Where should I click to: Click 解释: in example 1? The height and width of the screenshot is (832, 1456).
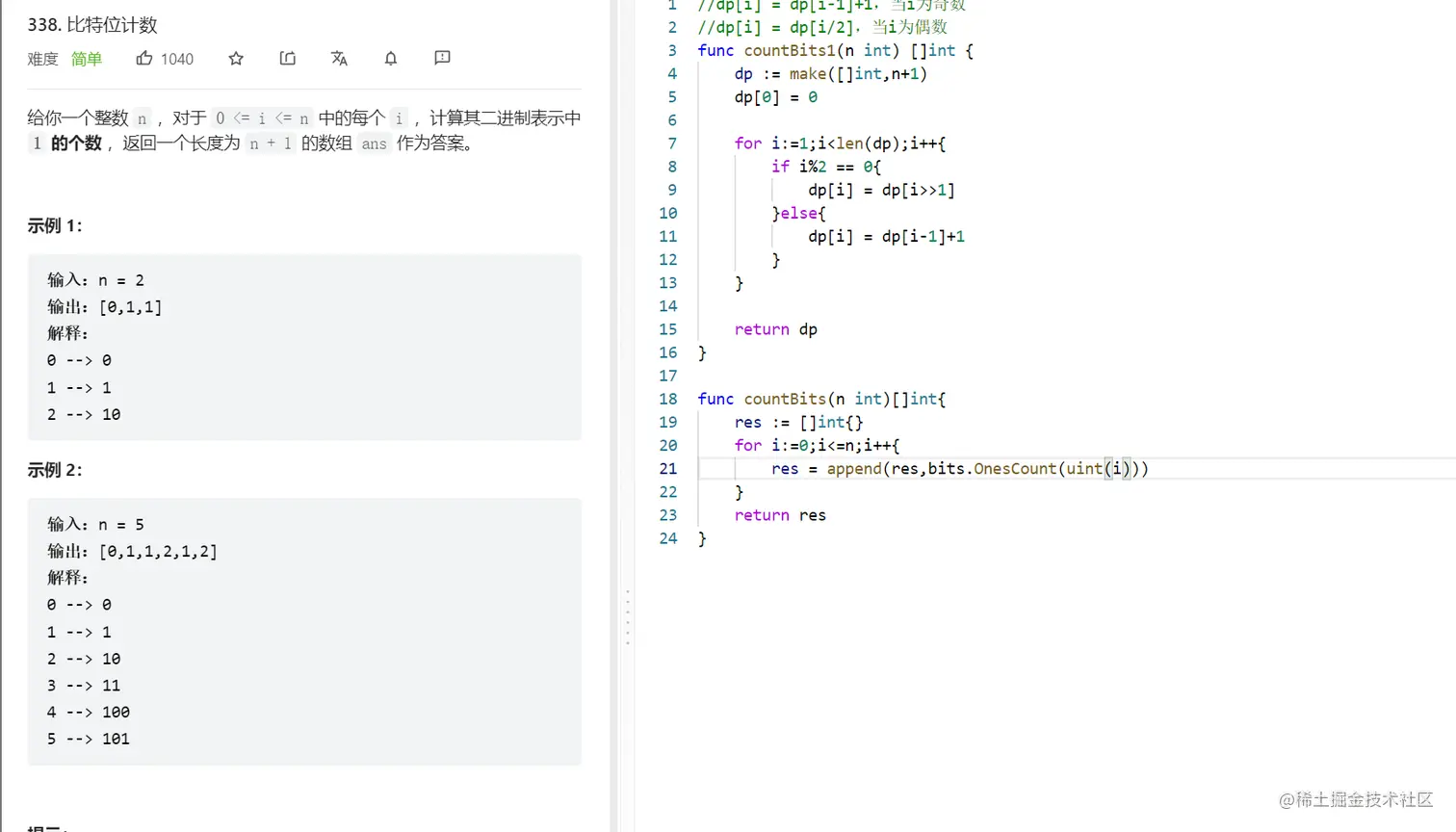click(67, 333)
